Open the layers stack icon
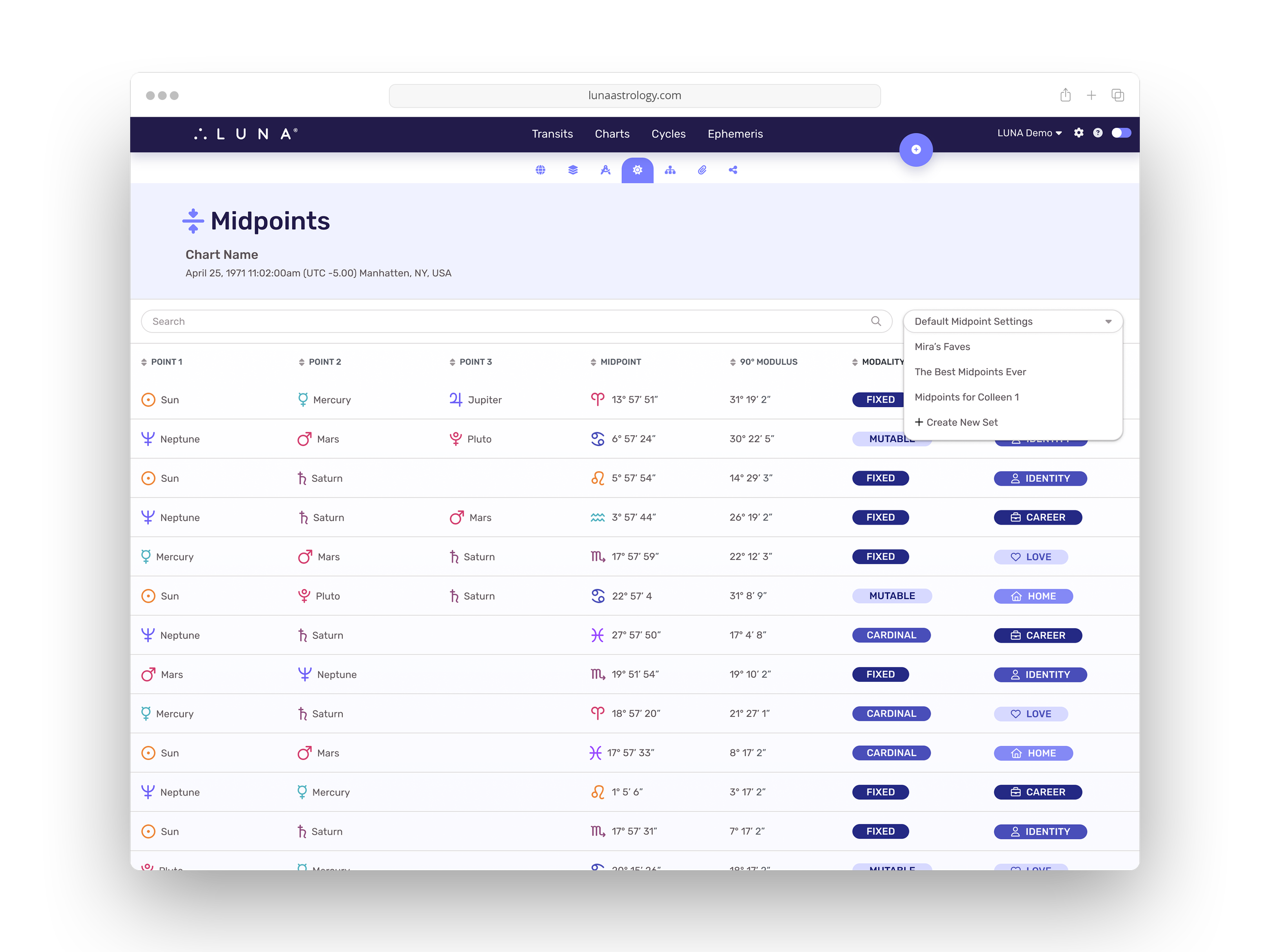The height and width of the screenshot is (952, 1270). pyautogui.click(x=573, y=170)
